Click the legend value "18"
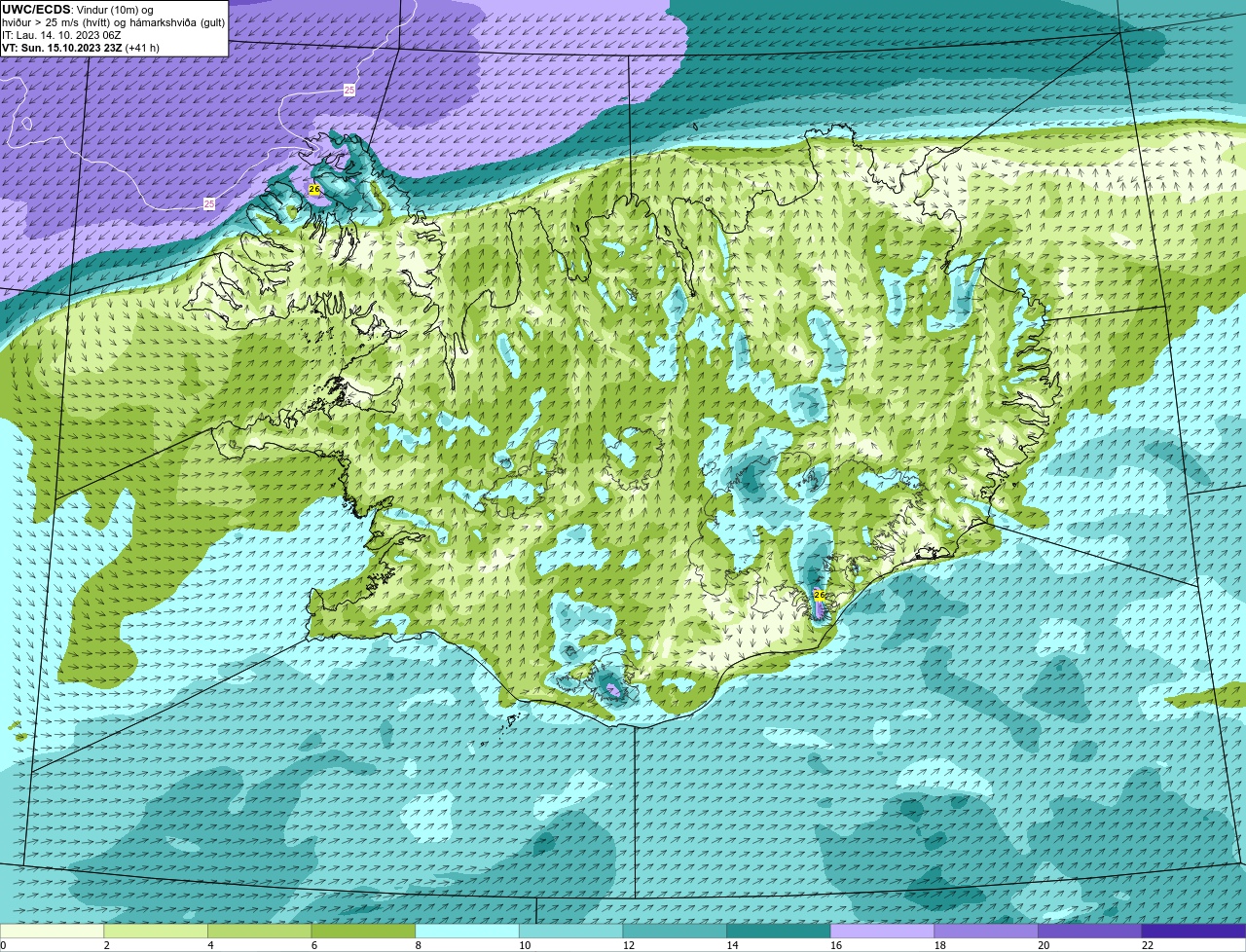This screenshot has width=1246, height=952. (x=940, y=945)
